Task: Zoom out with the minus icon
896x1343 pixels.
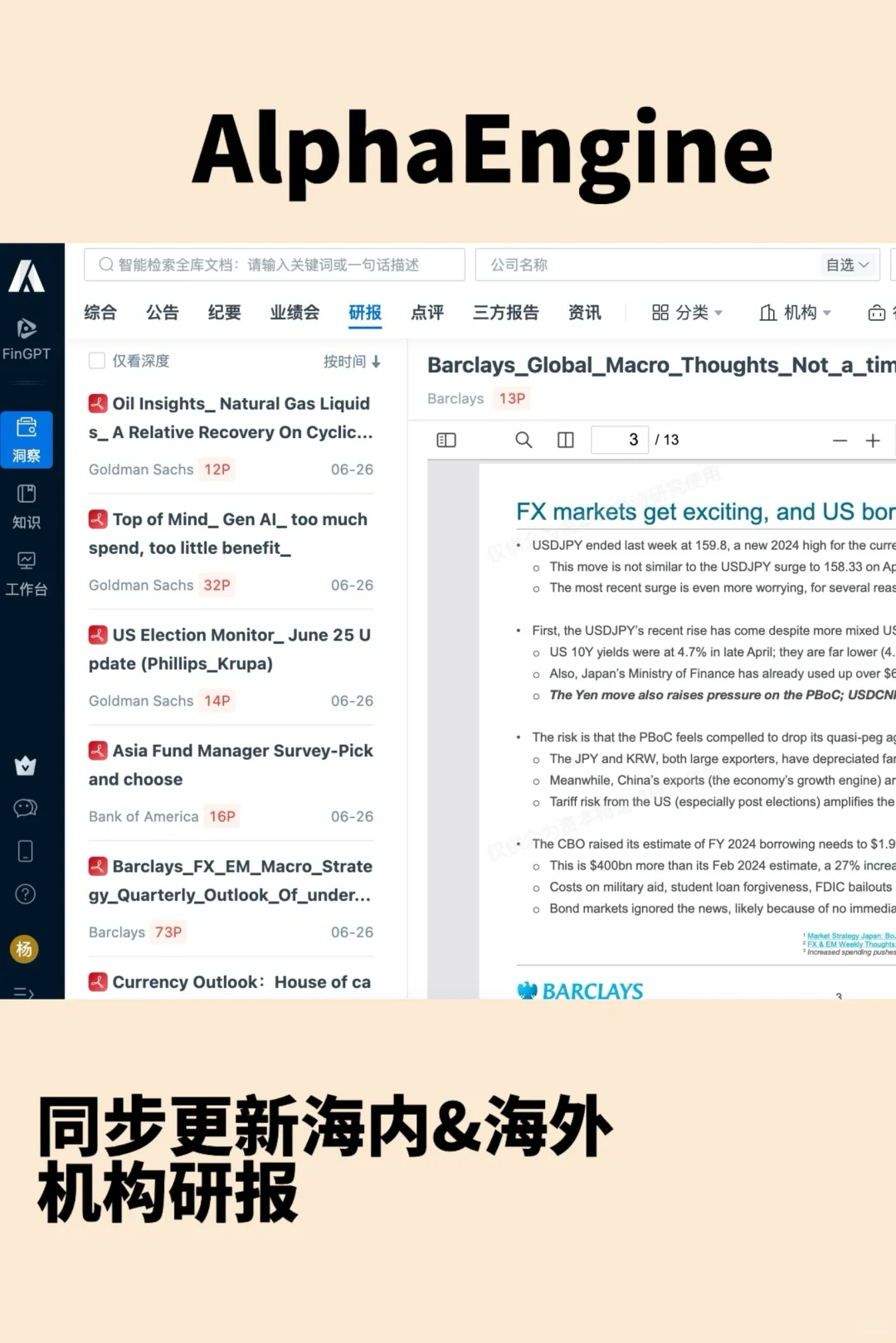Action: pos(840,440)
